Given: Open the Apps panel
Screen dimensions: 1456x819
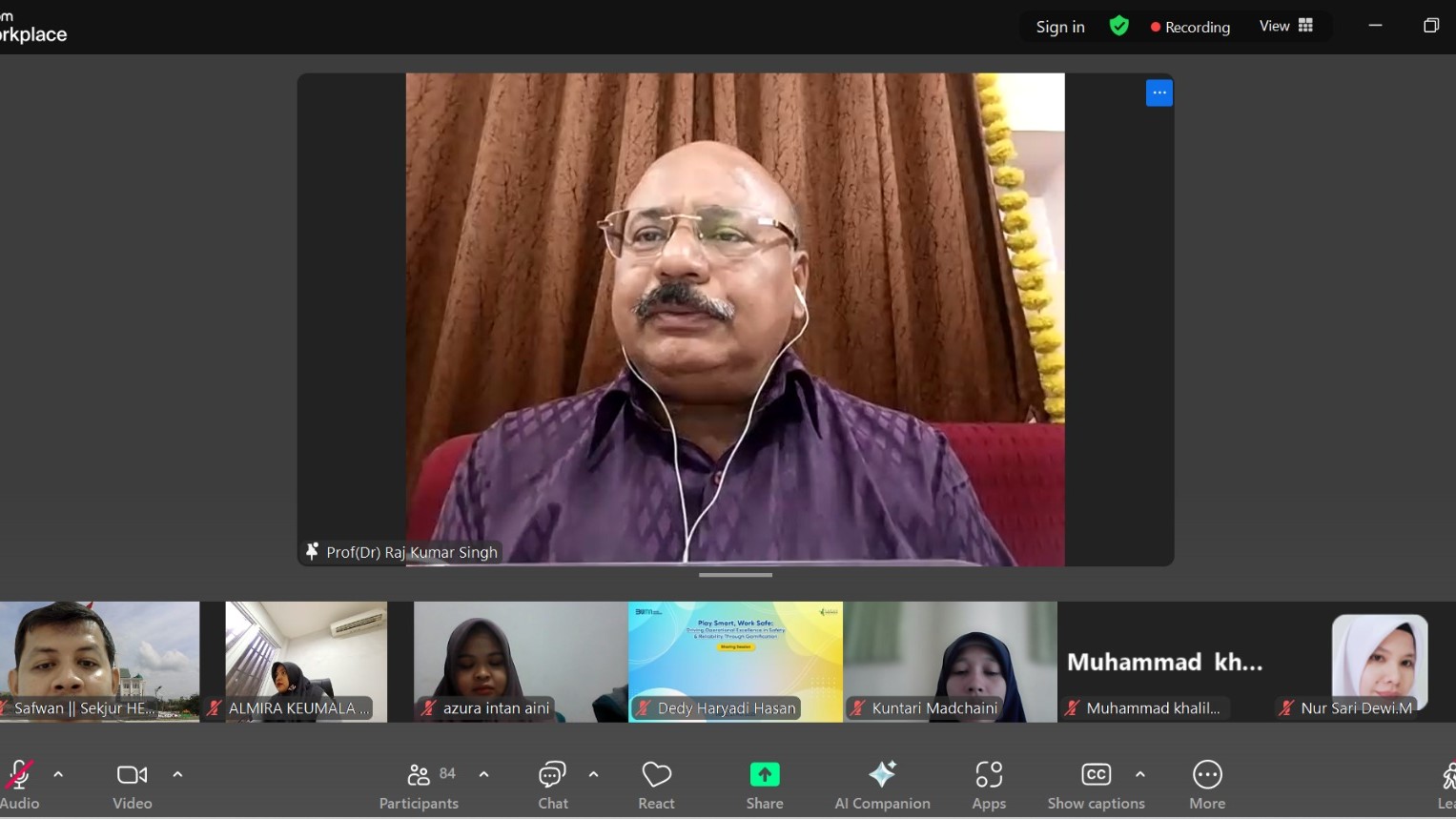Looking at the screenshot, I should pyautogui.click(x=989, y=786).
